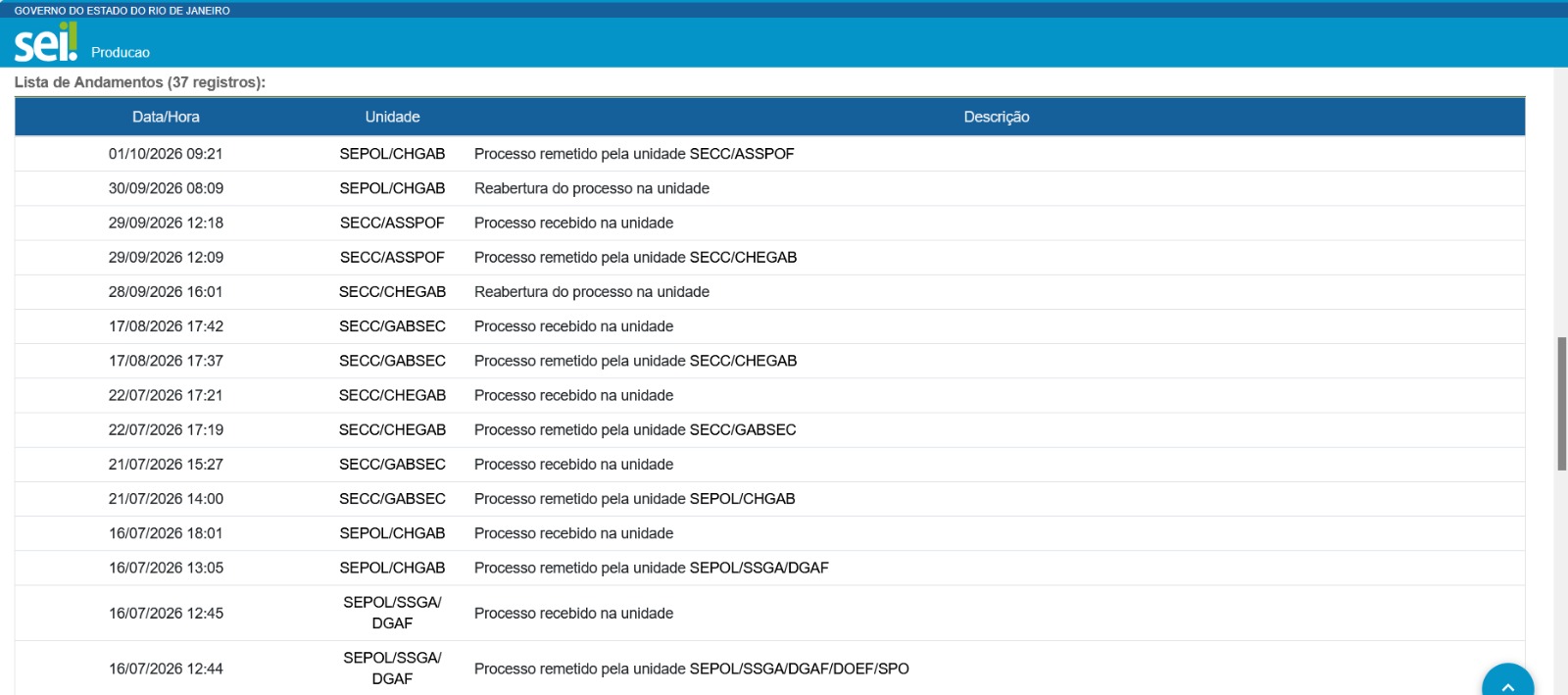1568x695 pixels.
Task: Click the Data/Hora column header
Action: [166, 117]
